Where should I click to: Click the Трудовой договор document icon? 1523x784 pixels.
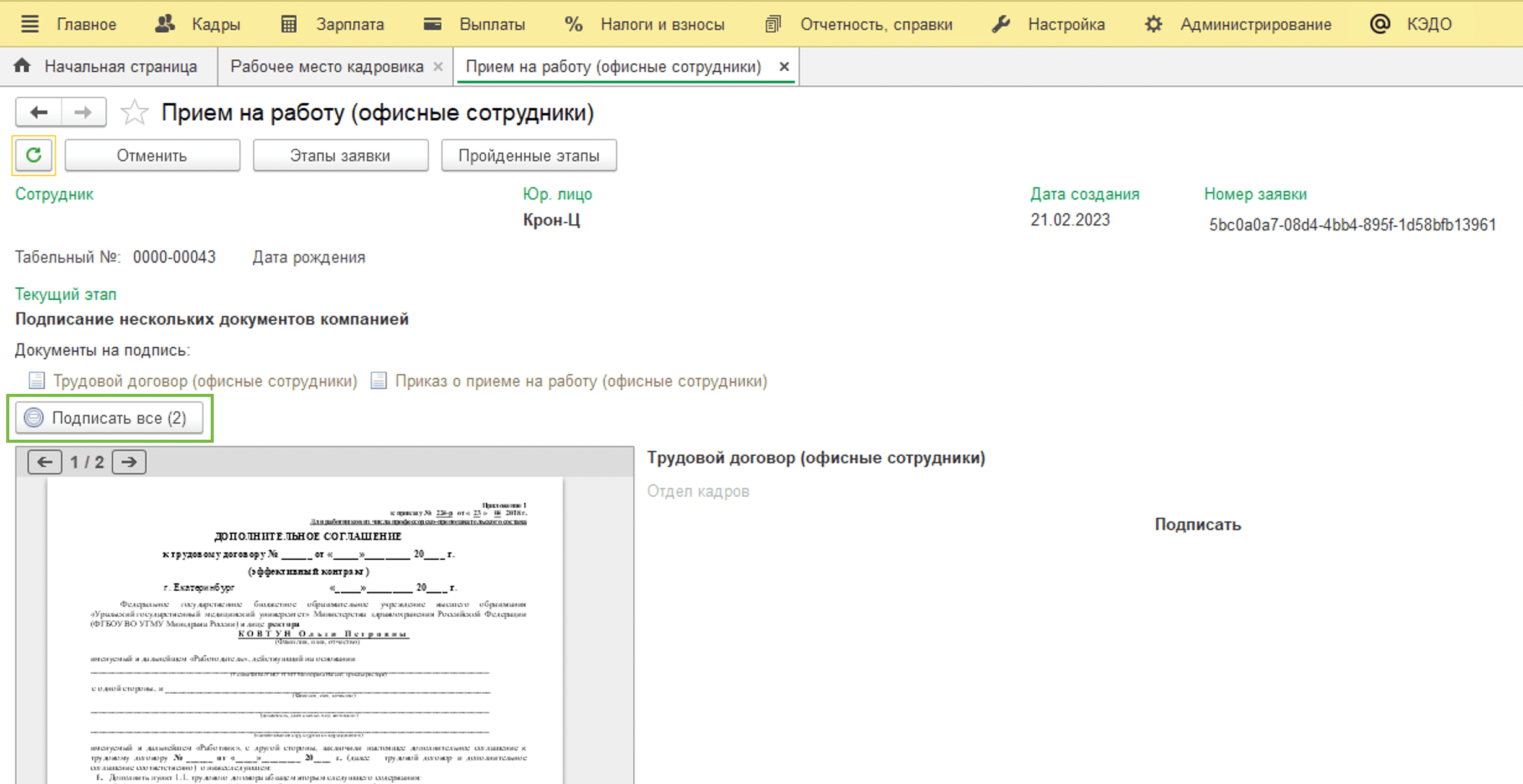pyautogui.click(x=37, y=381)
